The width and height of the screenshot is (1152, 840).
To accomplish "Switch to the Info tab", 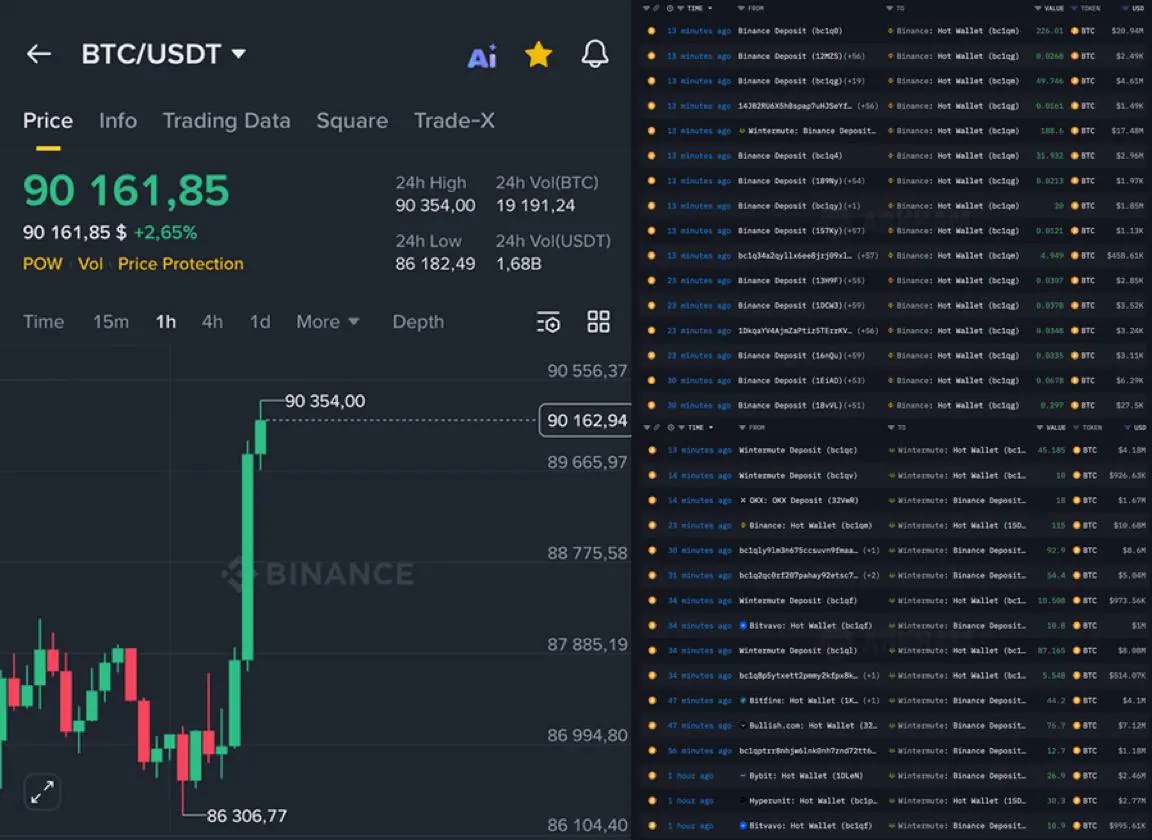I will (118, 121).
